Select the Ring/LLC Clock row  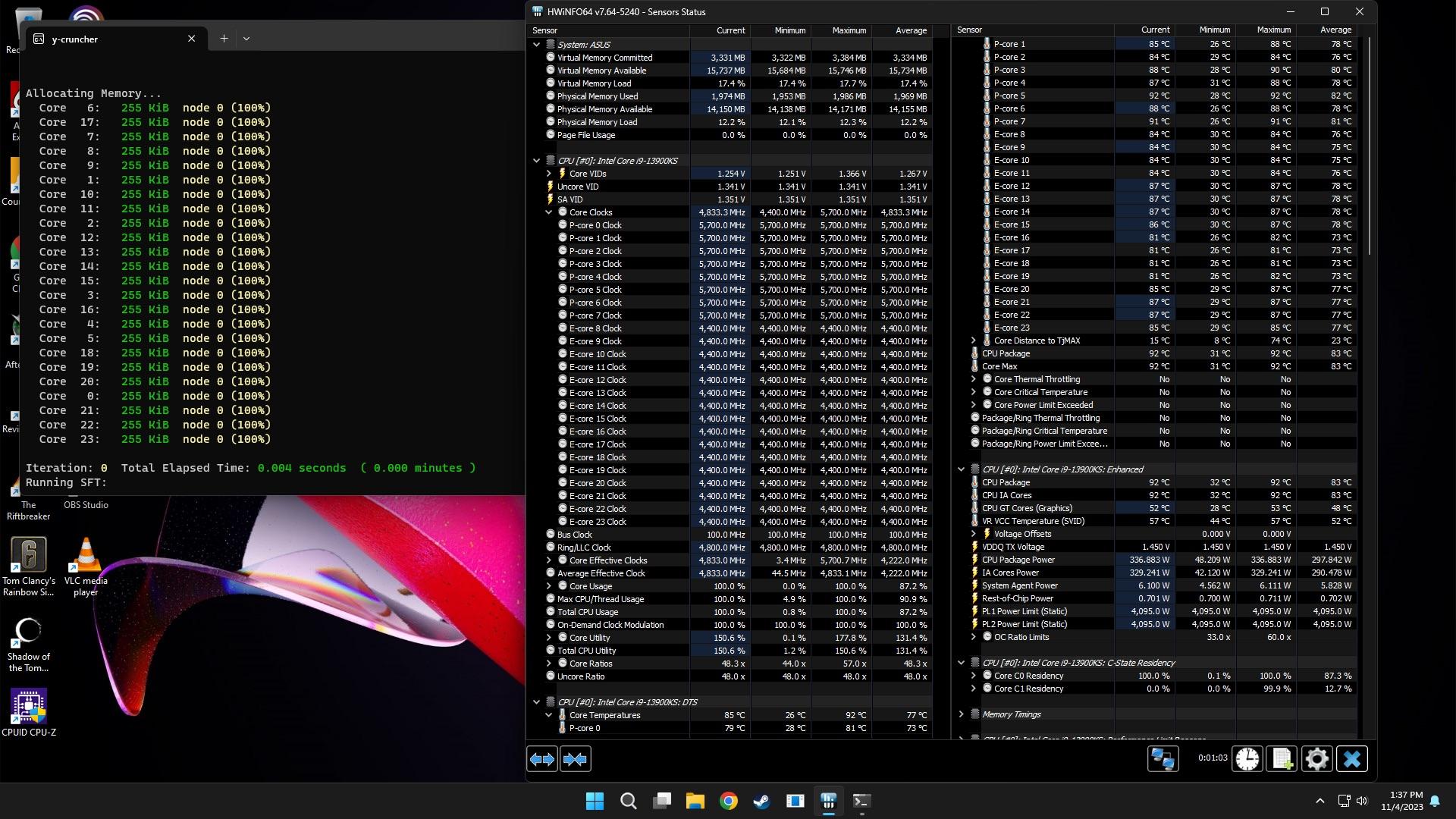tap(730, 548)
